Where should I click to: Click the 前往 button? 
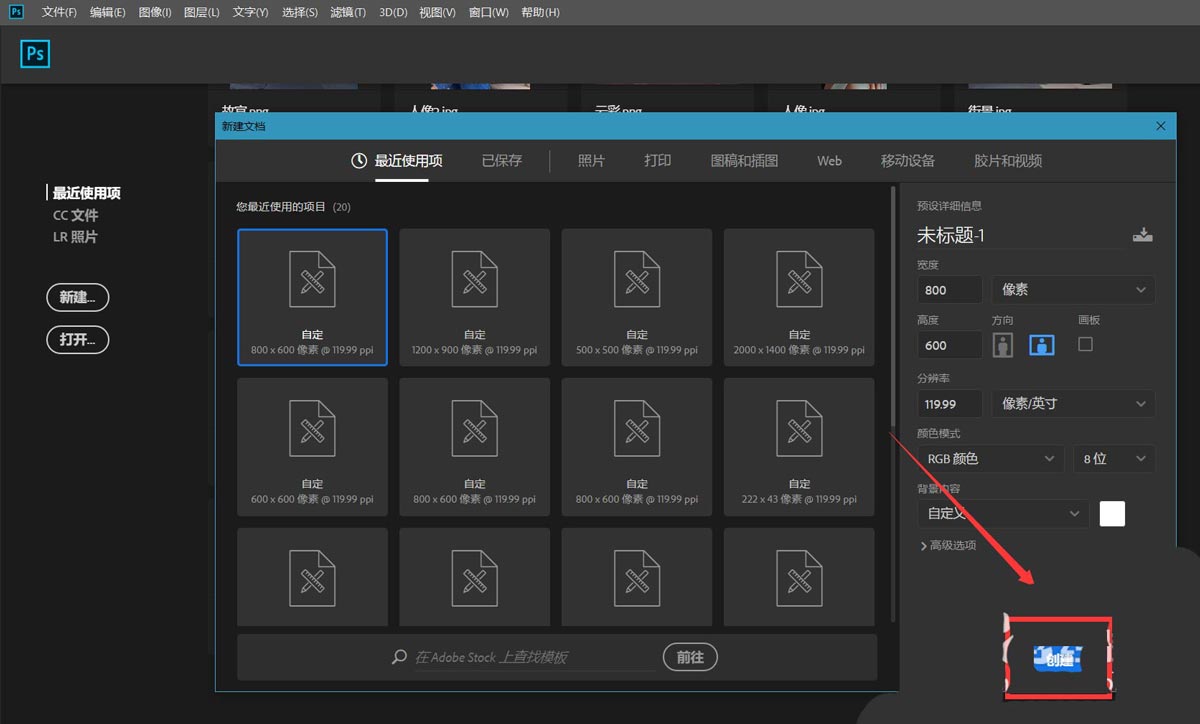pyautogui.click(x=690, y=657)
